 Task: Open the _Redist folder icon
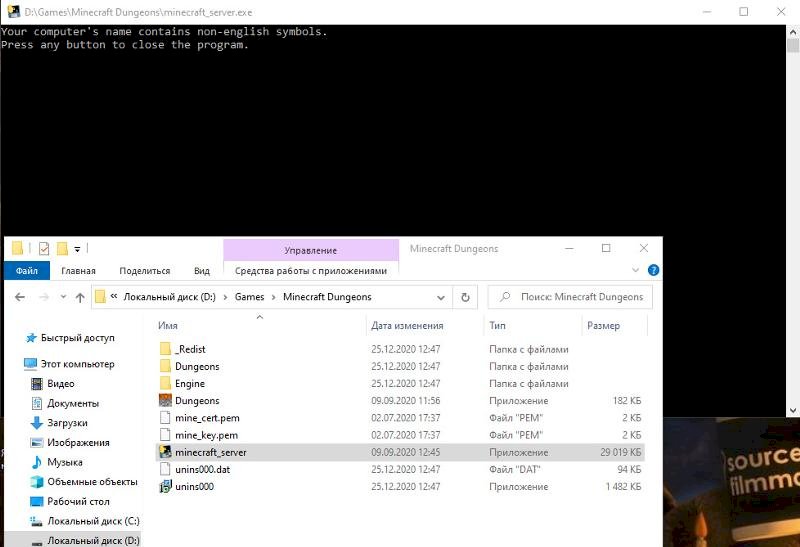[x=165, y=349]
